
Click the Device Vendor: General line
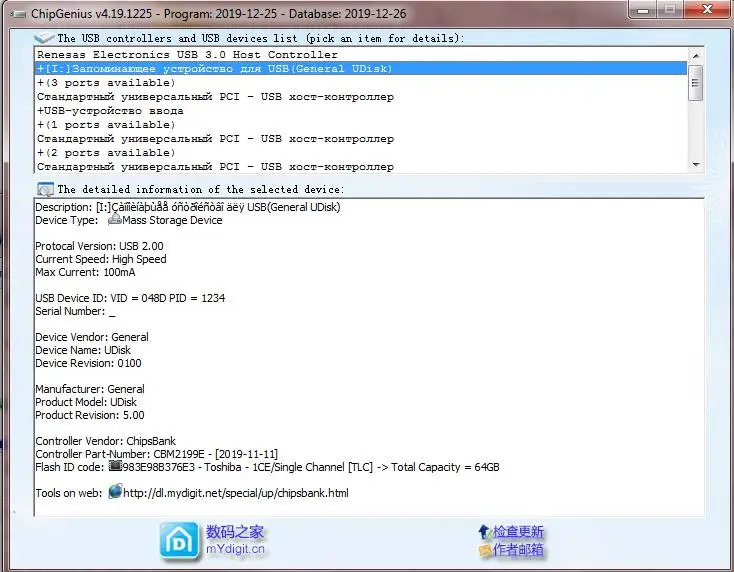click(92, 337)
